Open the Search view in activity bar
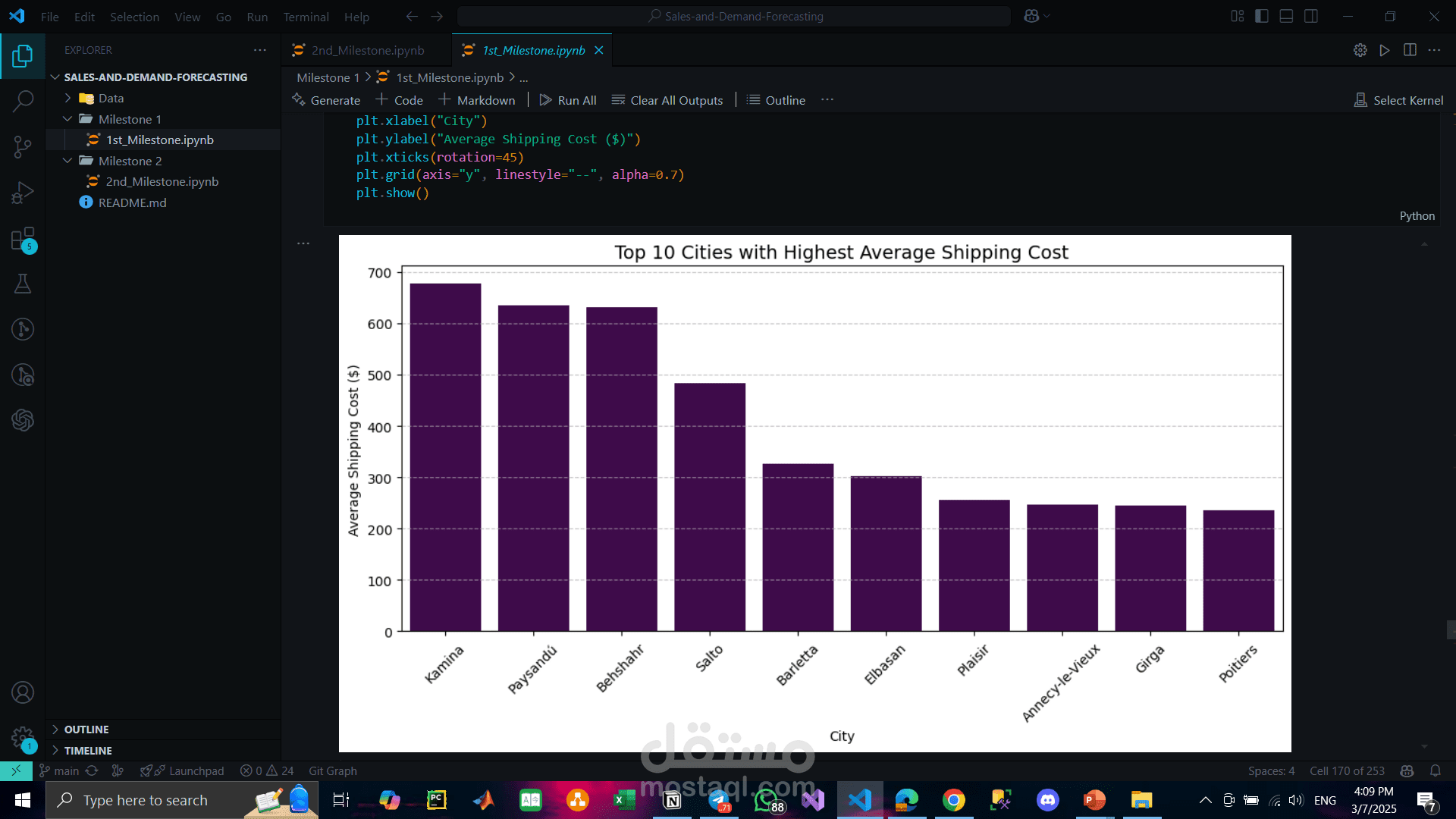 23,101
